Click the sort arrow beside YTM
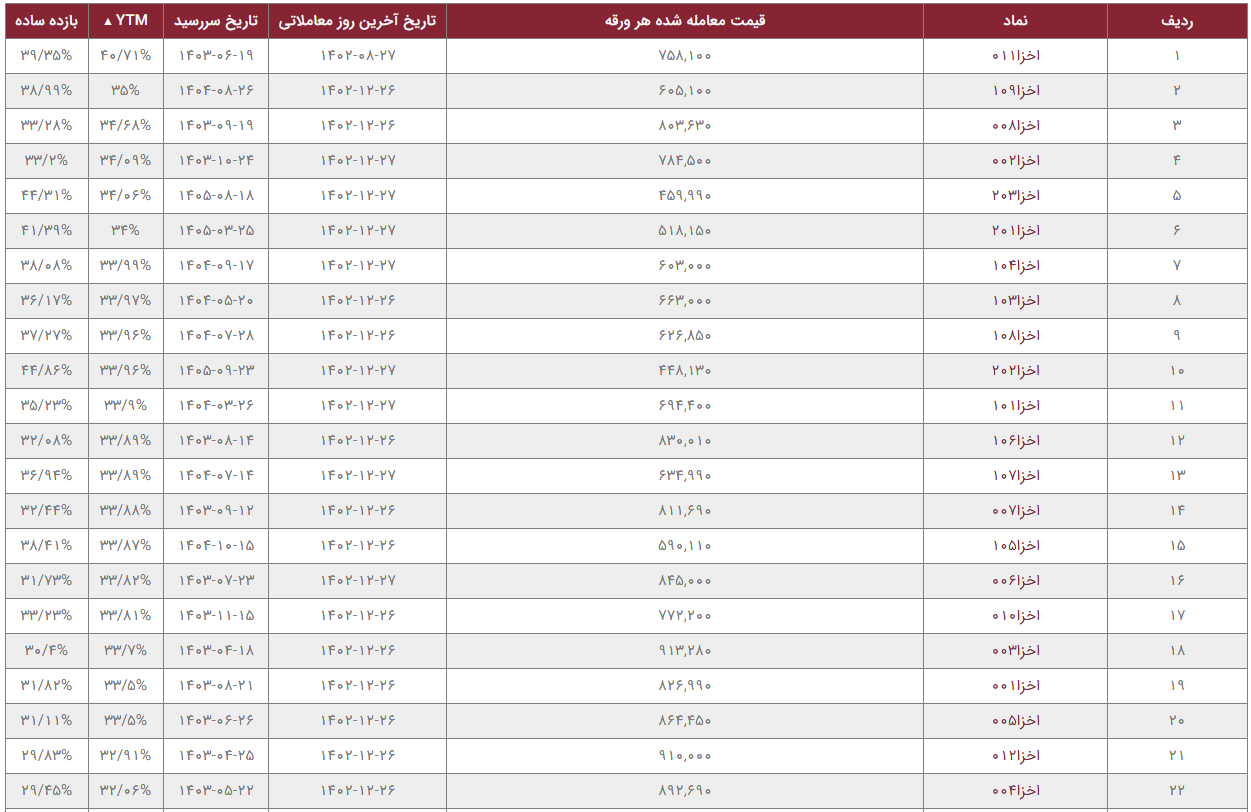Image resolution: width=1251 pixels, height=812 pixels. (108, 21)
